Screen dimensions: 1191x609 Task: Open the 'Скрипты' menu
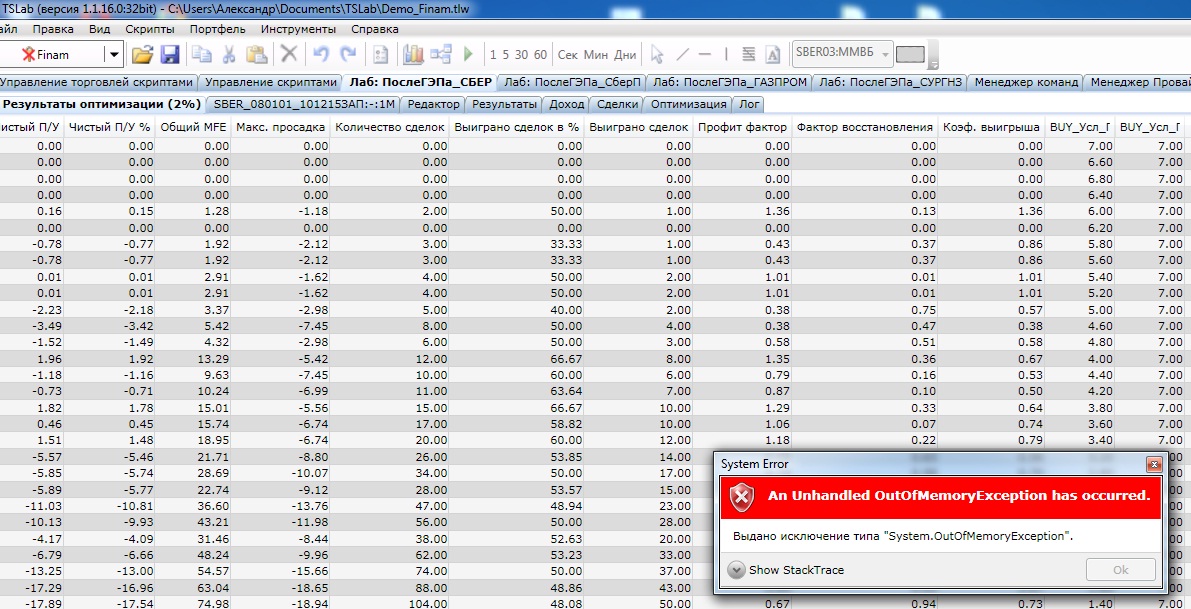(150, 29)
